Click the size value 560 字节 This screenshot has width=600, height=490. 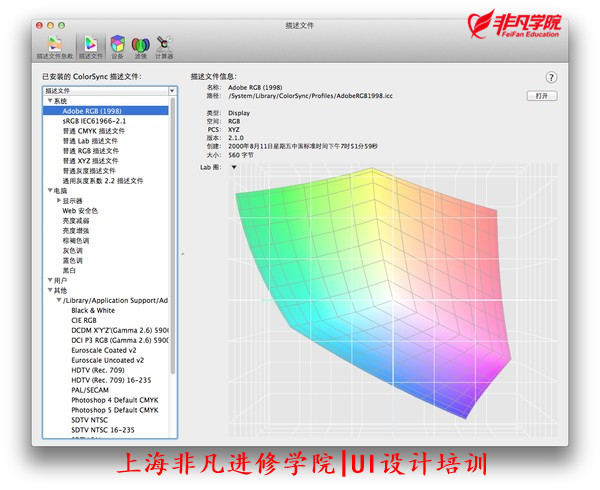(241, 155)
